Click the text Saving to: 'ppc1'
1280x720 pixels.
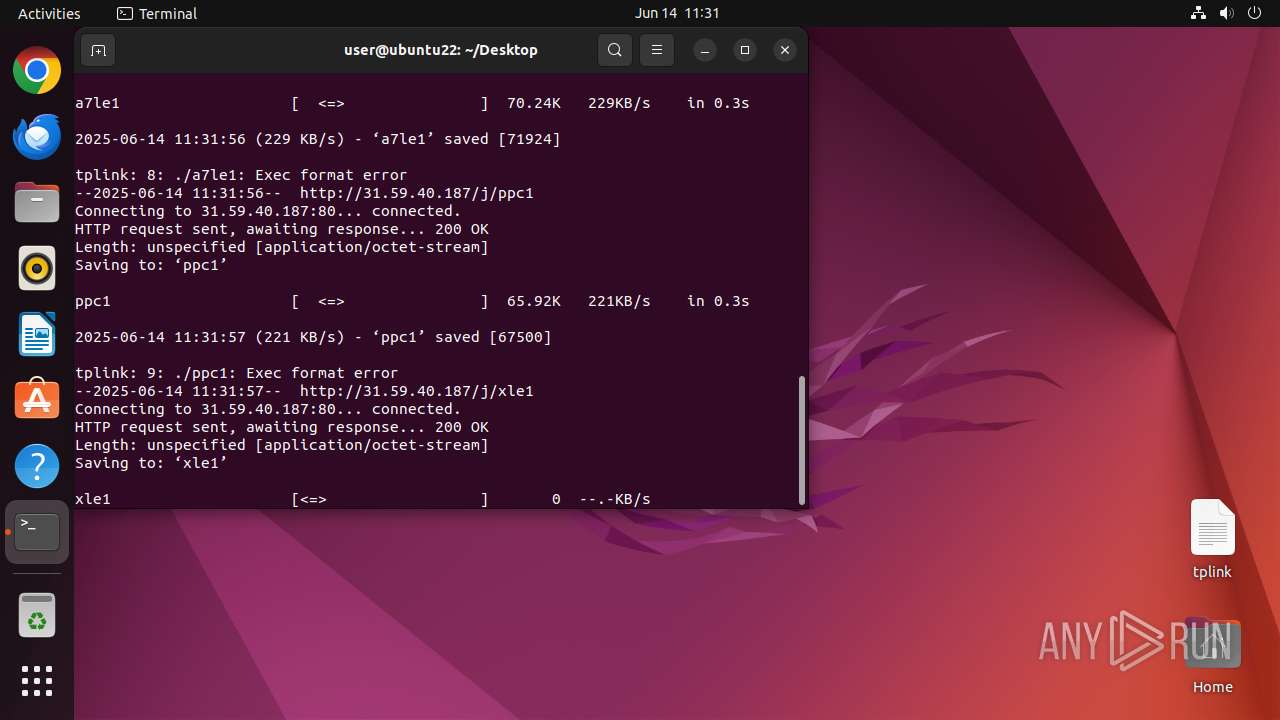click(152, 265)
